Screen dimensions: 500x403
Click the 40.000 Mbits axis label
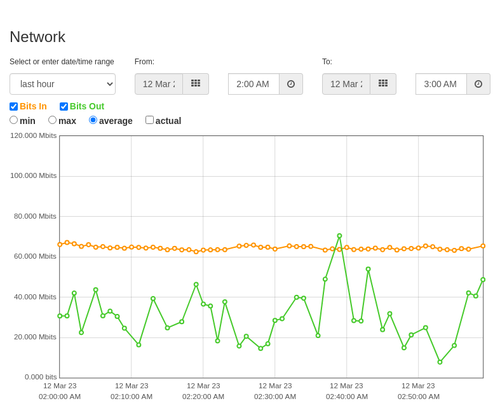(x=35, y=297)
